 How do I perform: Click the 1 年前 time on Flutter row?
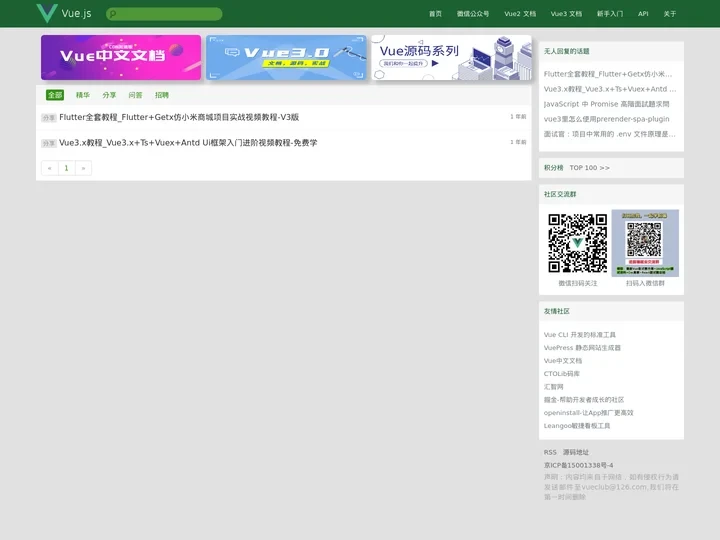(x=518, y=117)
